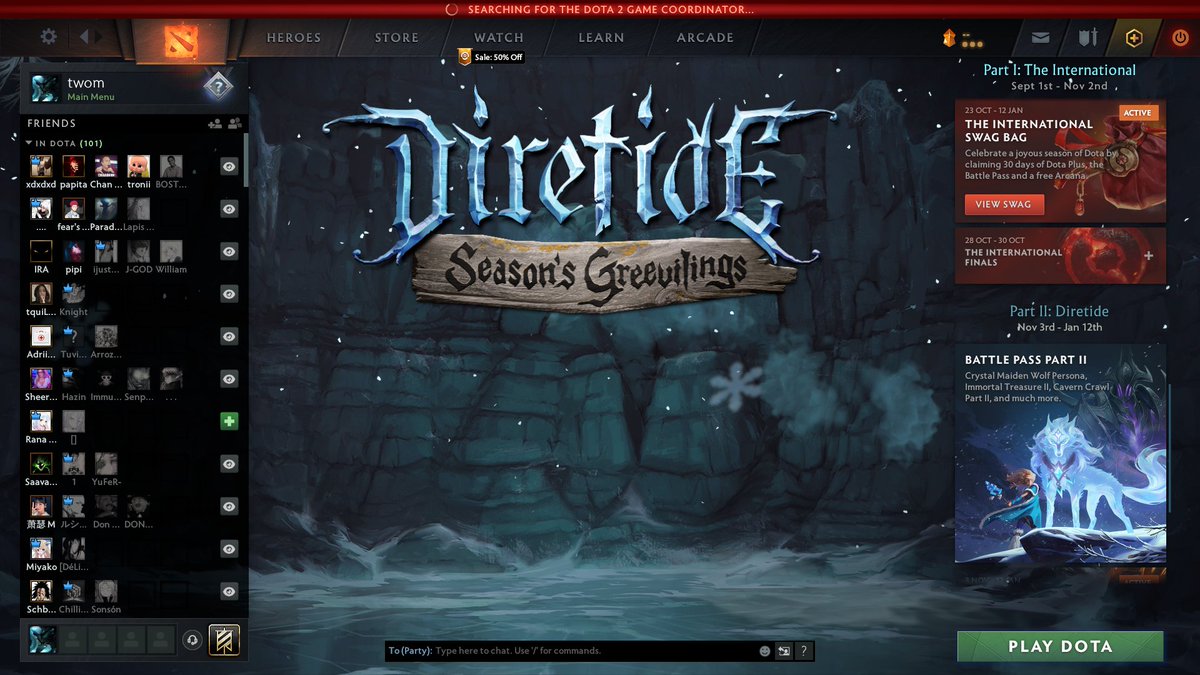Image resolution: width=1200 pixels, height=675 pixels.
Task: Click the chat channel switch icon
Action: click(x=784, y=651)
